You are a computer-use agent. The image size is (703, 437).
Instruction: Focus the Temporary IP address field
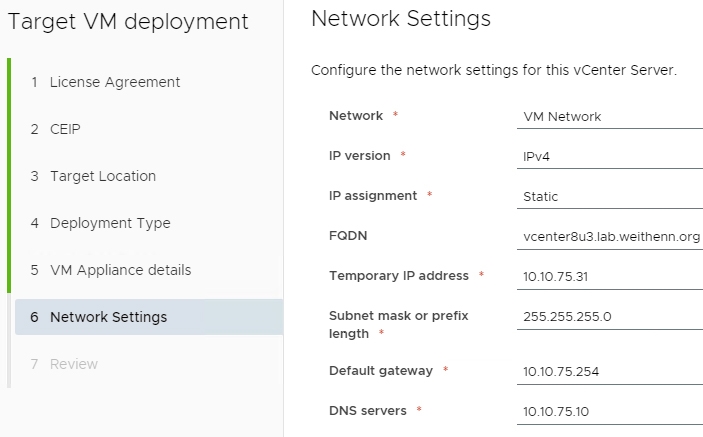610,277
